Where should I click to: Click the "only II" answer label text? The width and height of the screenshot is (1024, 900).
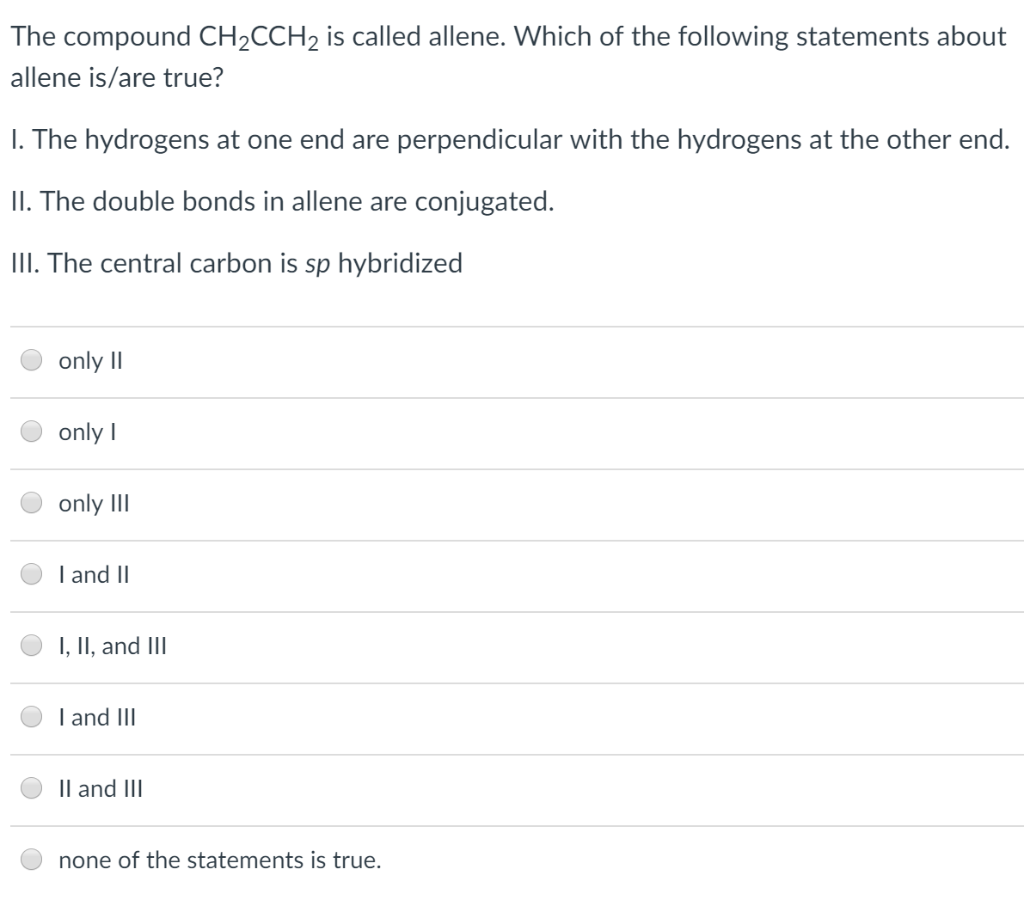pyautogui.click(x=89, y=361)
